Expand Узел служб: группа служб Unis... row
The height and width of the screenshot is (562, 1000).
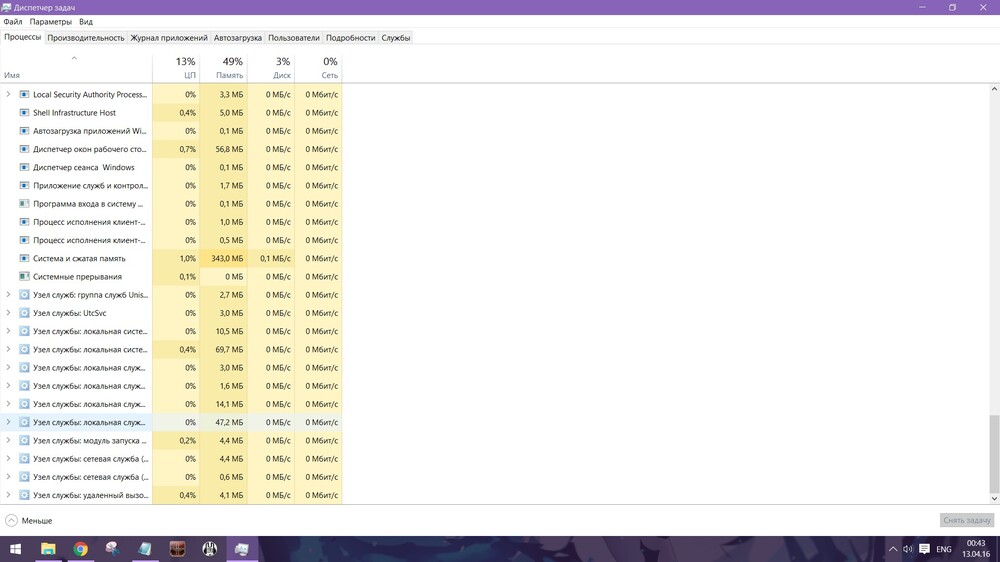(8, 295)
